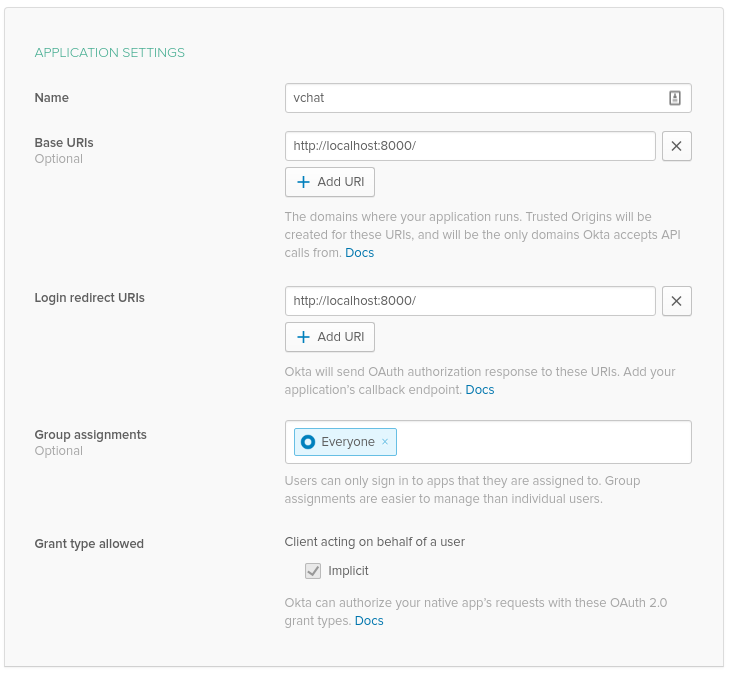Toggle the Implicit grant type checkbox

pyautogui.click(x=313, y=571)
